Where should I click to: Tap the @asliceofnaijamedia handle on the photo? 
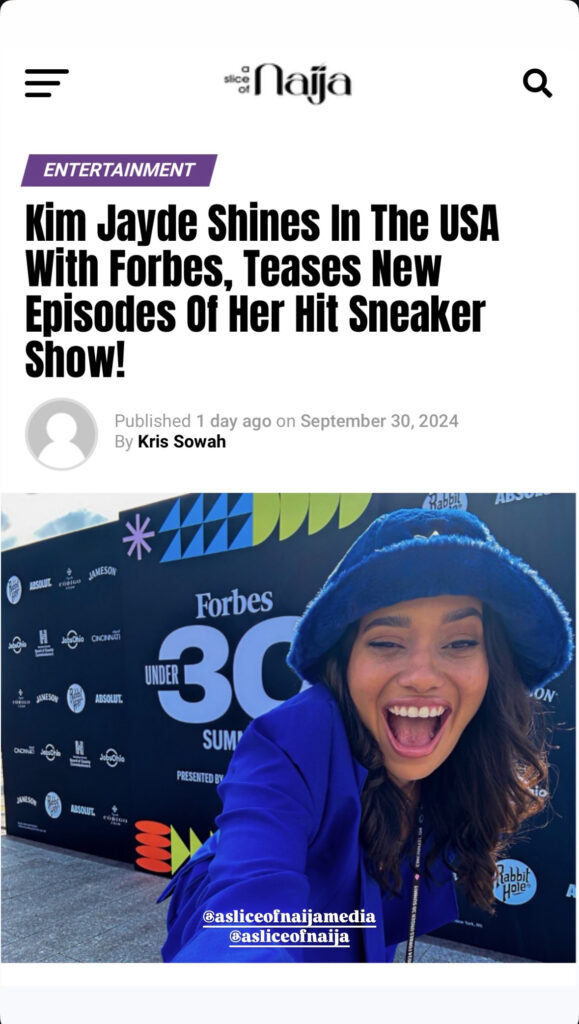coord(289,918)
